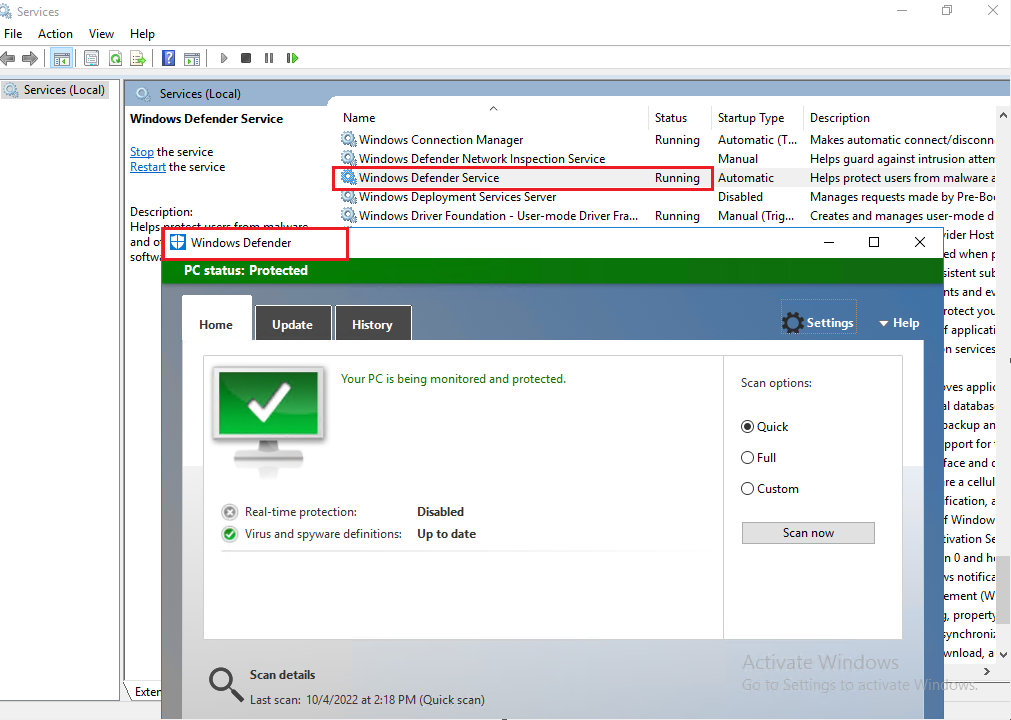Click the Windows Defender shield title icon
This screenshot has width=1011, height=720.
pos(178,242)
